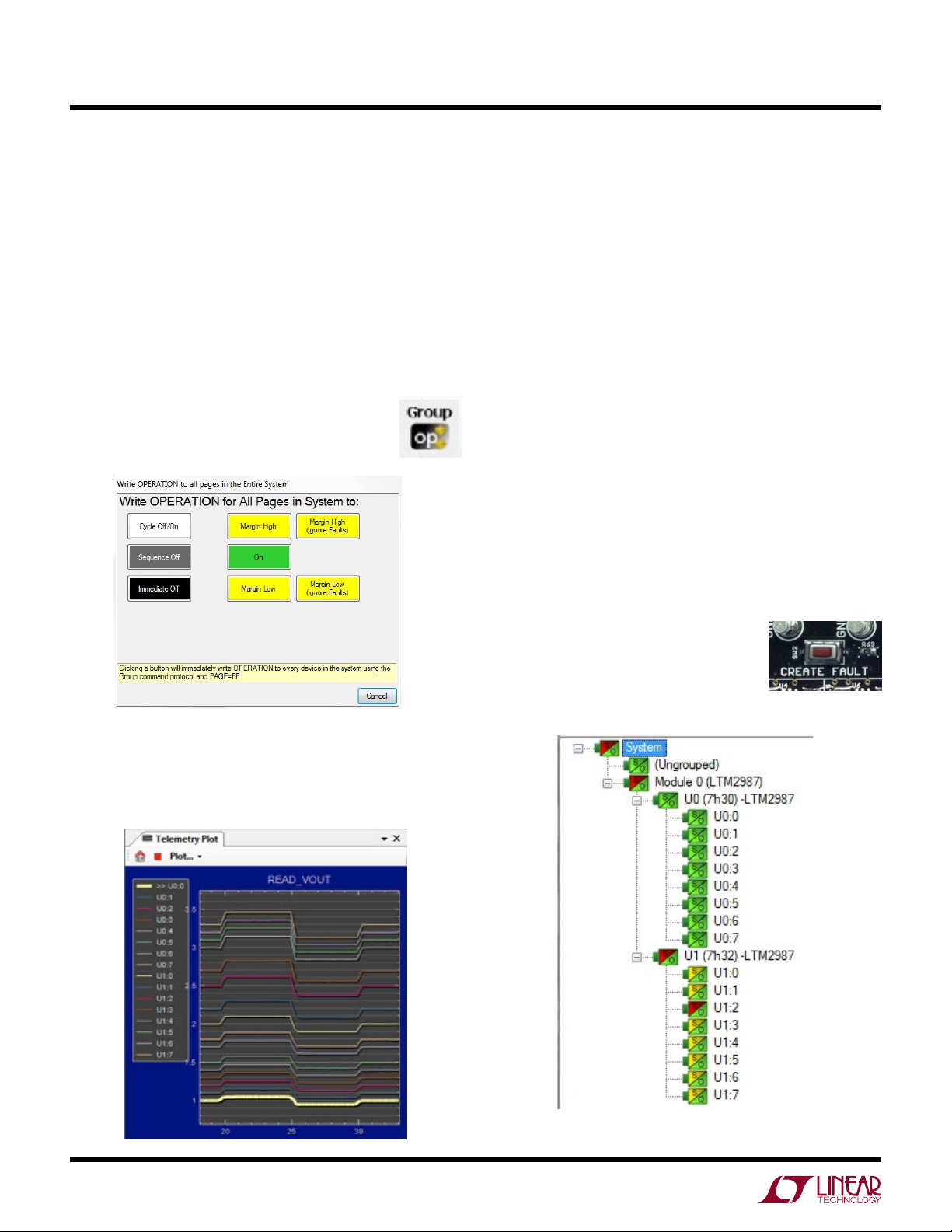Select the >> U0:0 legend entry
The height and width of the screenshot is (1232, 952).
161,885
